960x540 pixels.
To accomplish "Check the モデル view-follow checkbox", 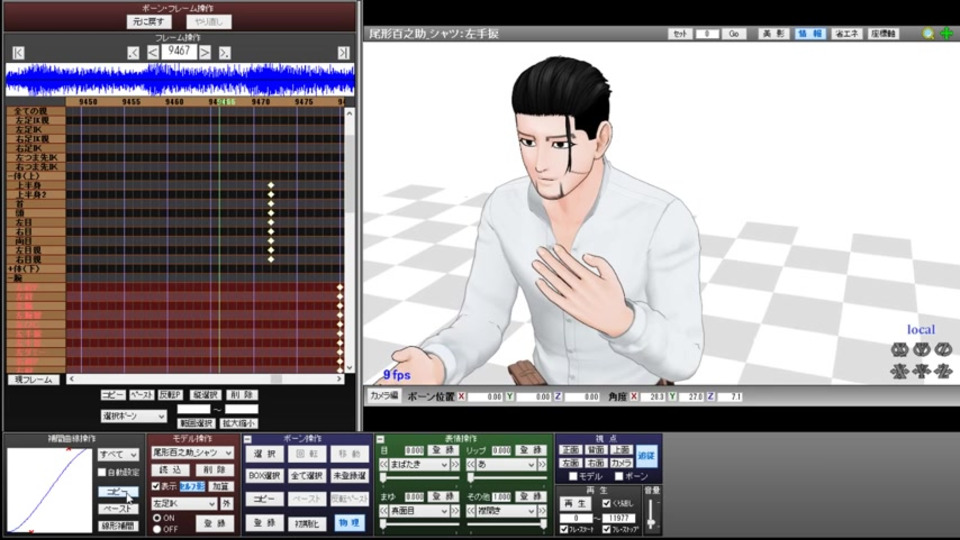I will 573,476.
